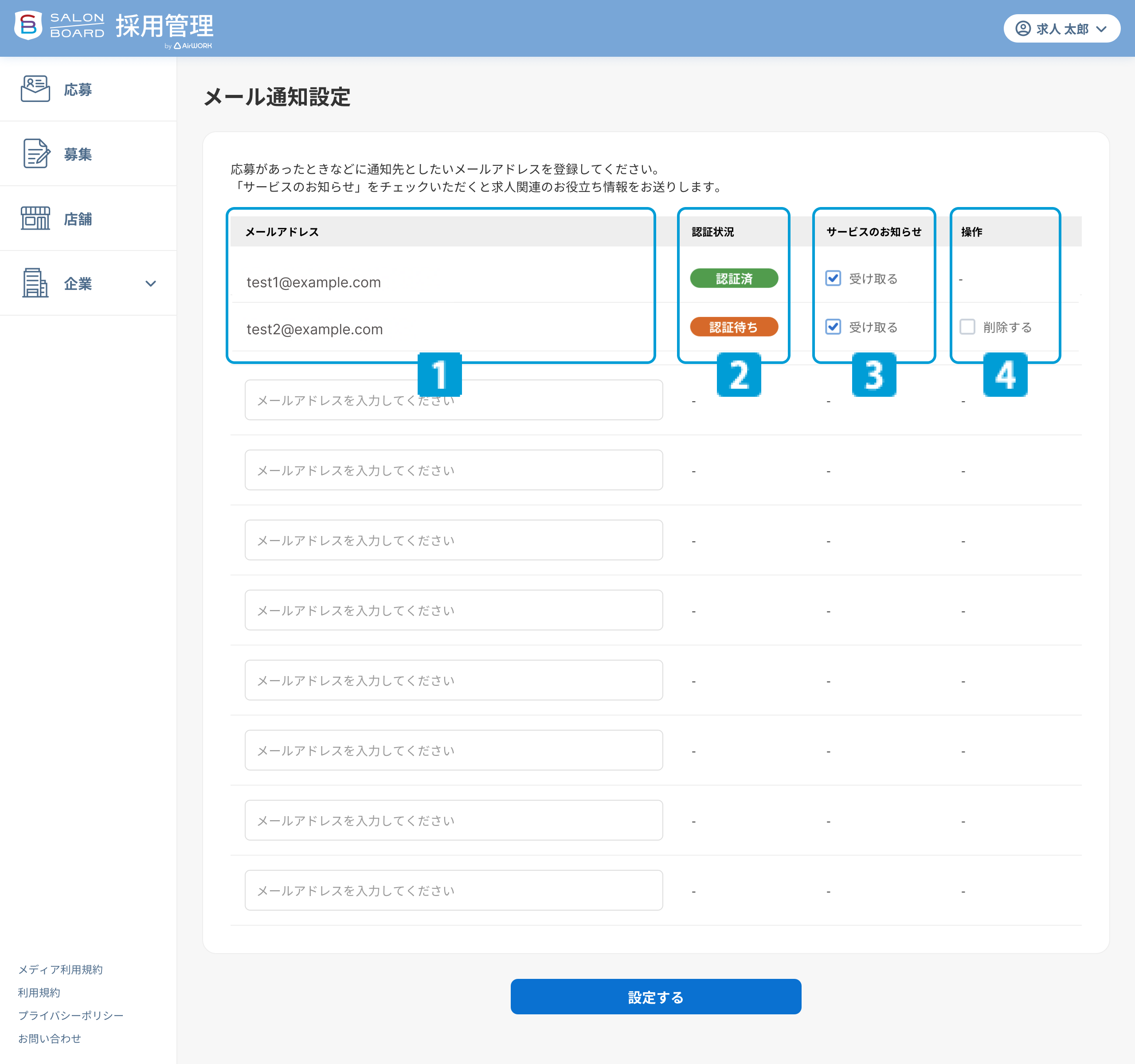Click the 募集 document-pencil icon
1135x1064 pixels.
pyautogui.click(x=36, y=153)
